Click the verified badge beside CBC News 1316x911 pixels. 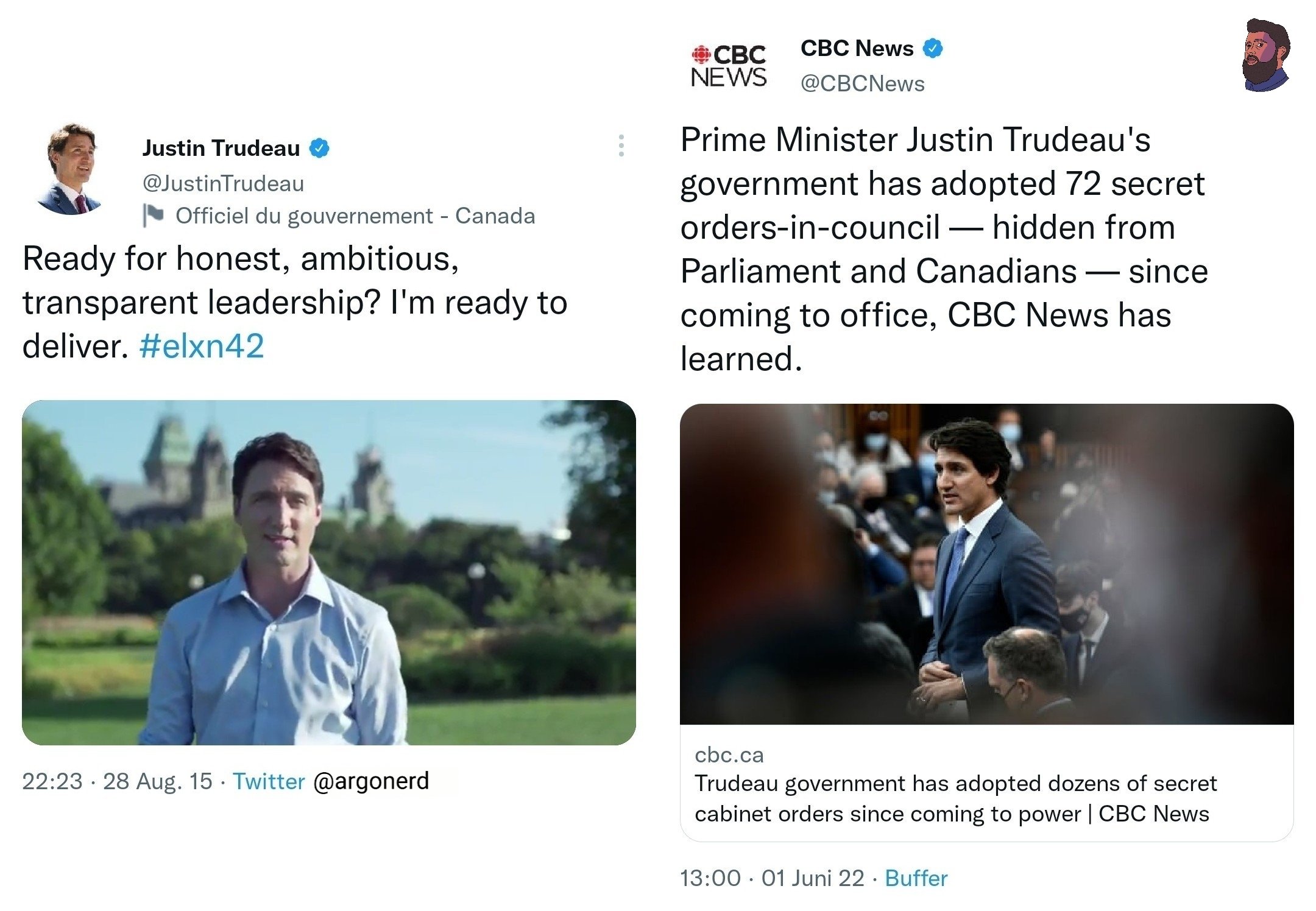(x=933, y=48)
